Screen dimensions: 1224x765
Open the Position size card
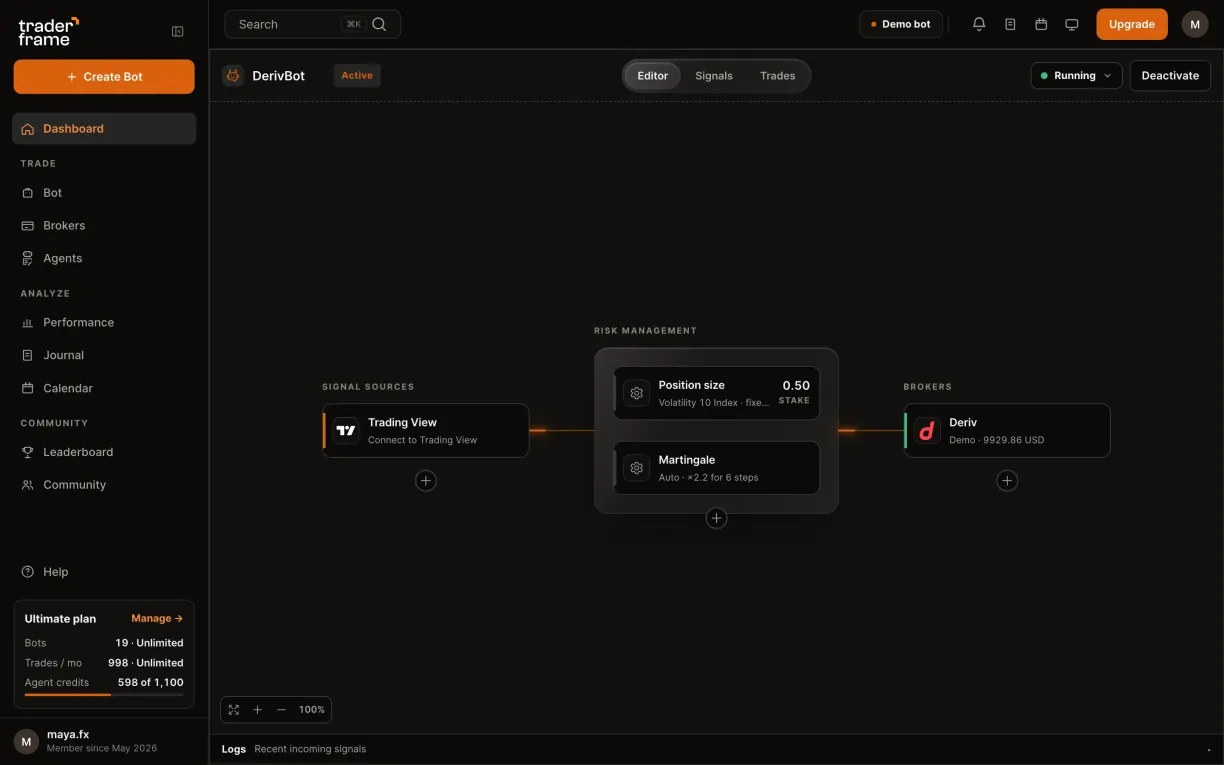point(716,393)
